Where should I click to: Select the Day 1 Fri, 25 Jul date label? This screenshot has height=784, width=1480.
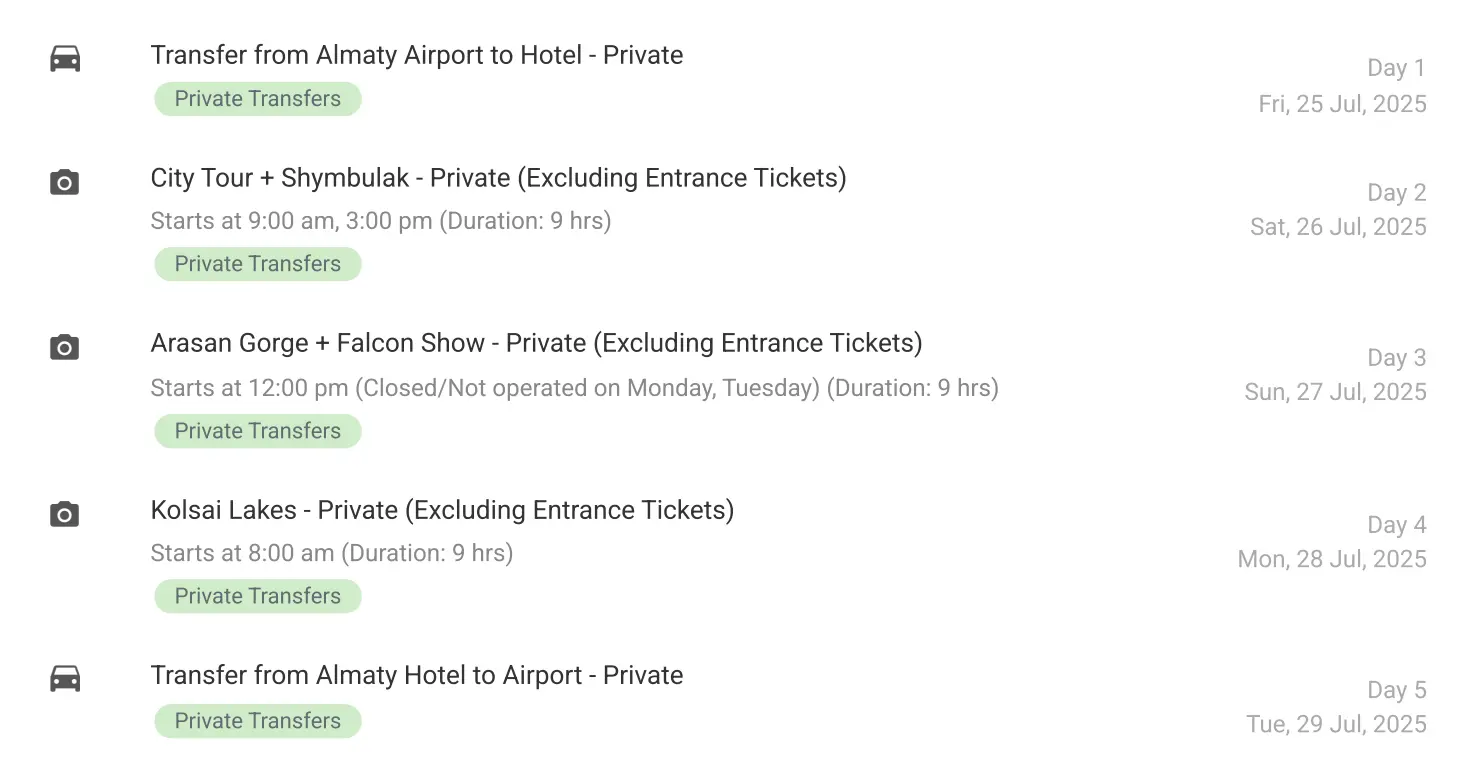click(x=1342, y=86)
